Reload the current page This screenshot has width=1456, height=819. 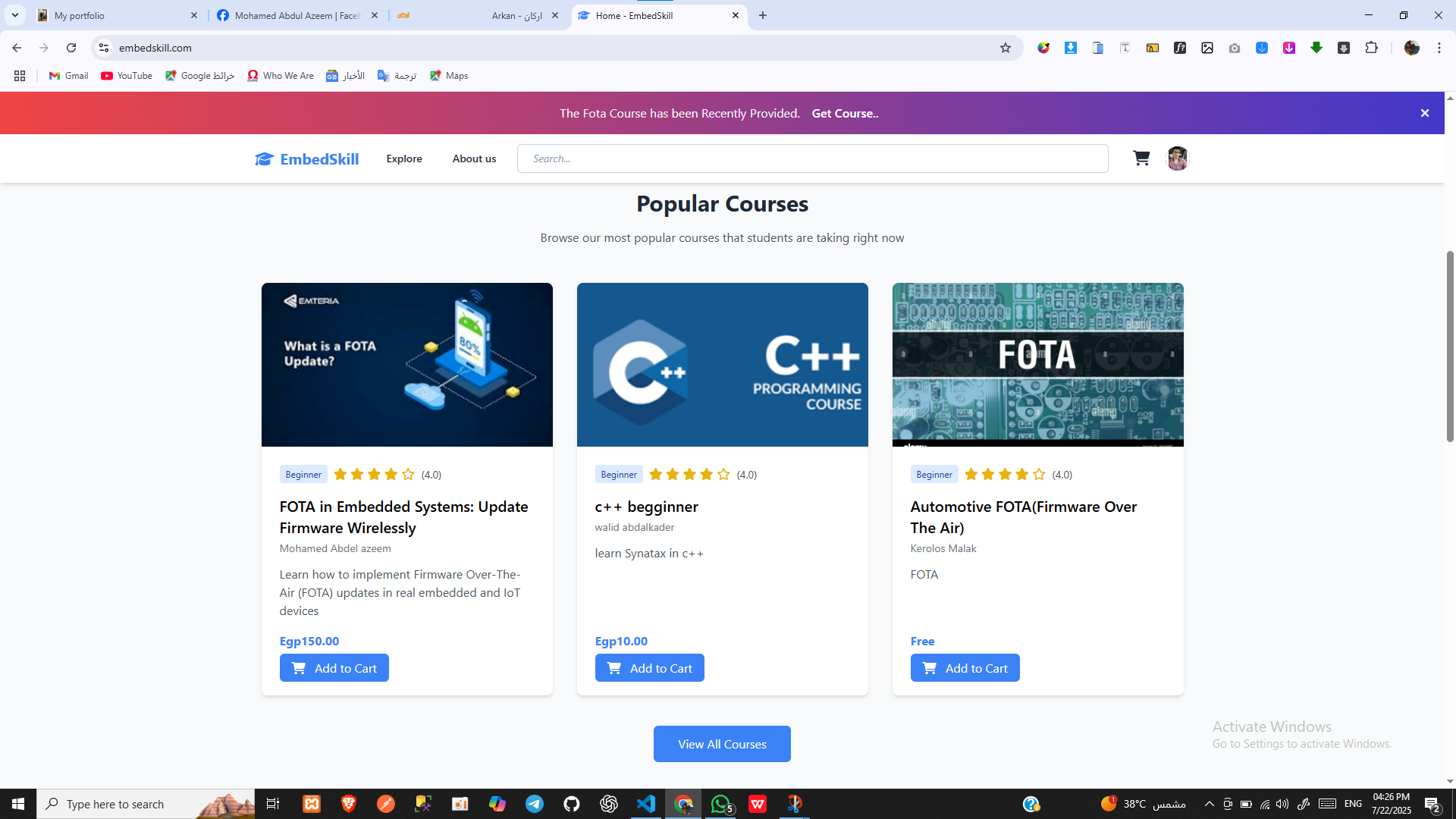click(x=71, y=48)
